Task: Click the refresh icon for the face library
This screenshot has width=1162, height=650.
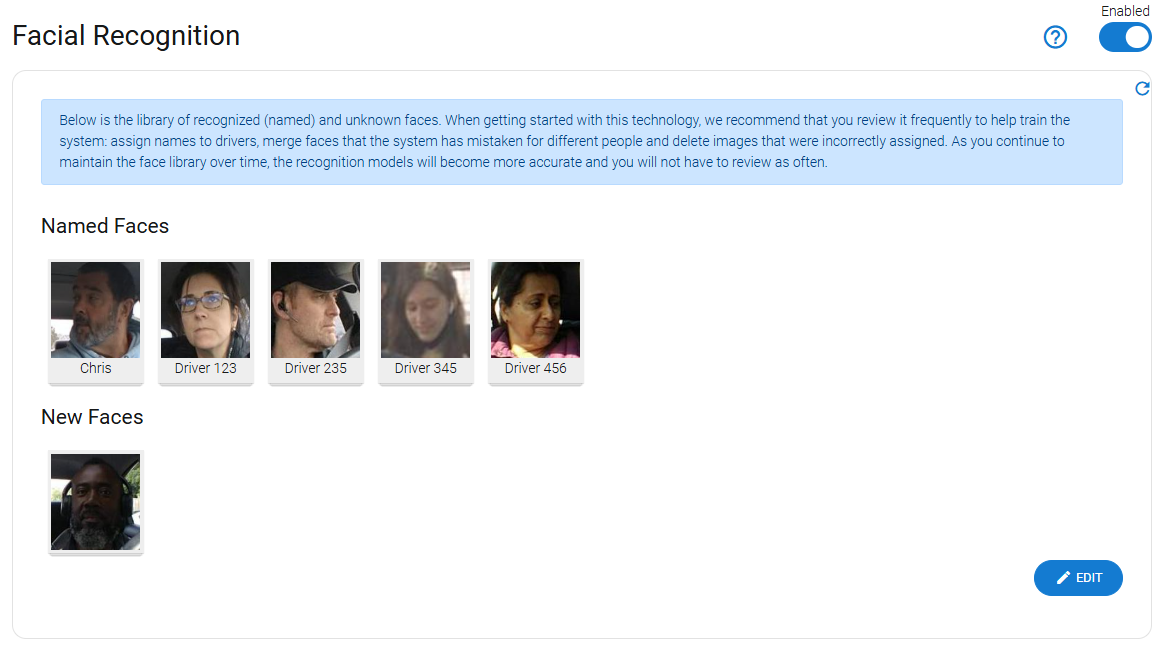Action: coord(1142,89)
